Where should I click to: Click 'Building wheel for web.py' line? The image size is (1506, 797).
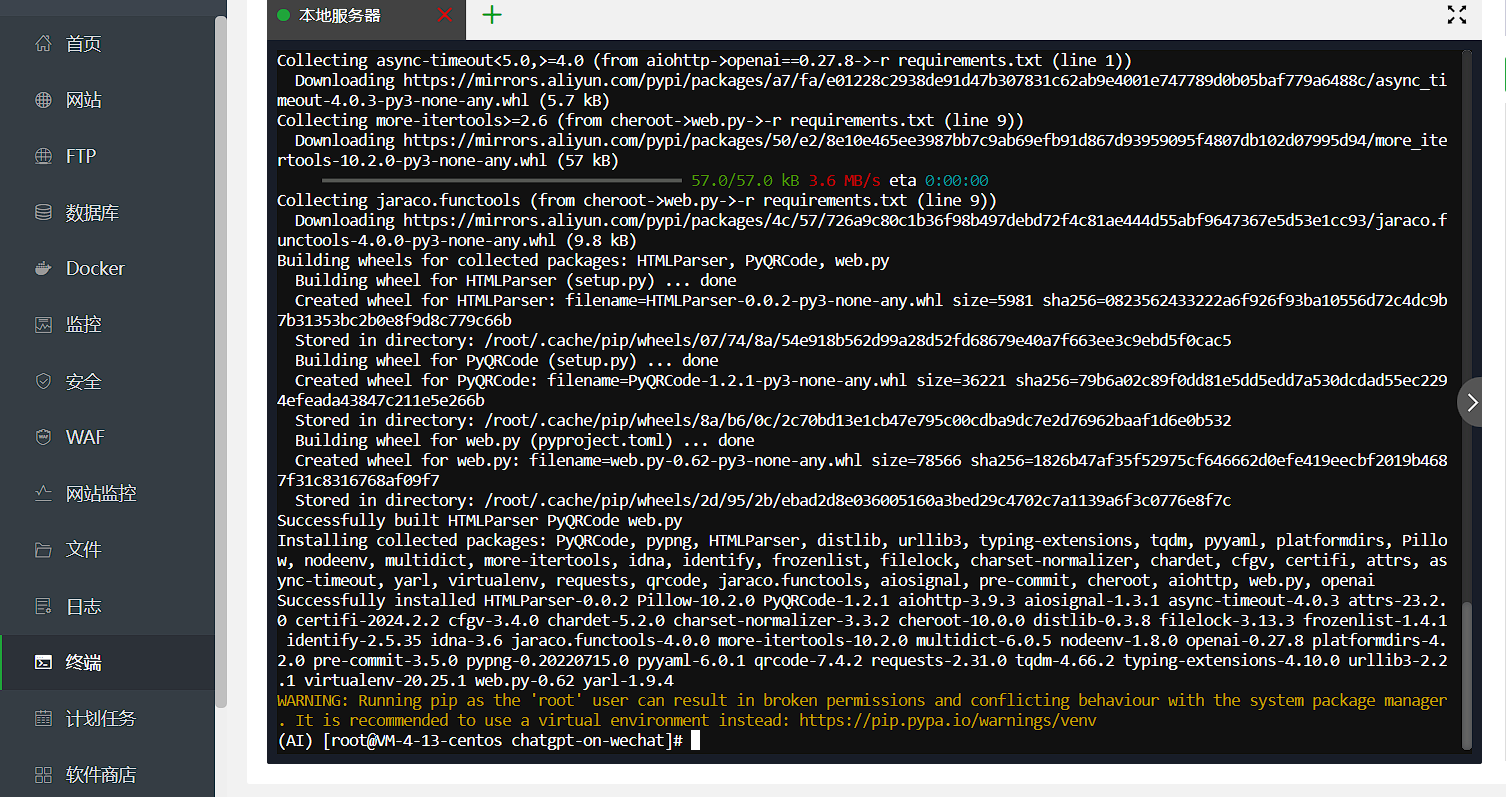point(525,441)
